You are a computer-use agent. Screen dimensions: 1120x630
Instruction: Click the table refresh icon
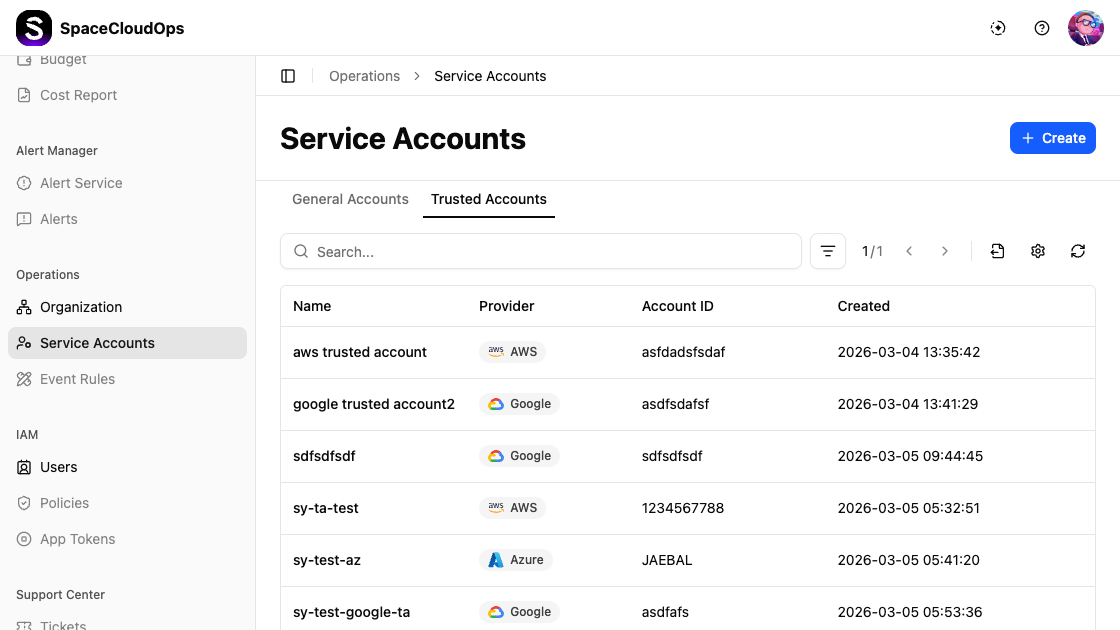click(x=1077, y=251)
